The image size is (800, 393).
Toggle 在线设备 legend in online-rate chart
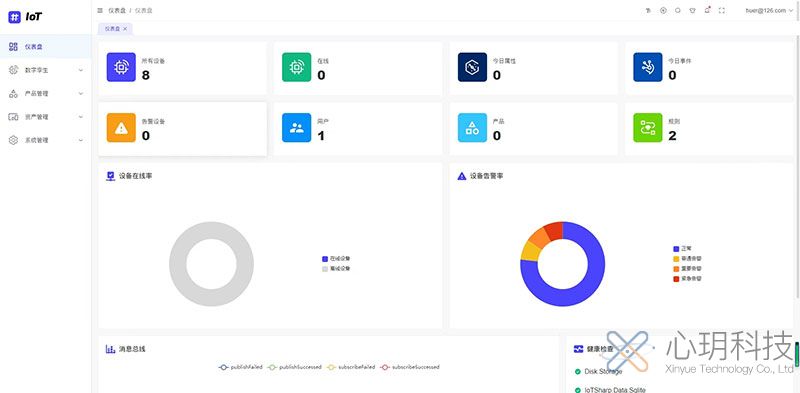[336, 259]
